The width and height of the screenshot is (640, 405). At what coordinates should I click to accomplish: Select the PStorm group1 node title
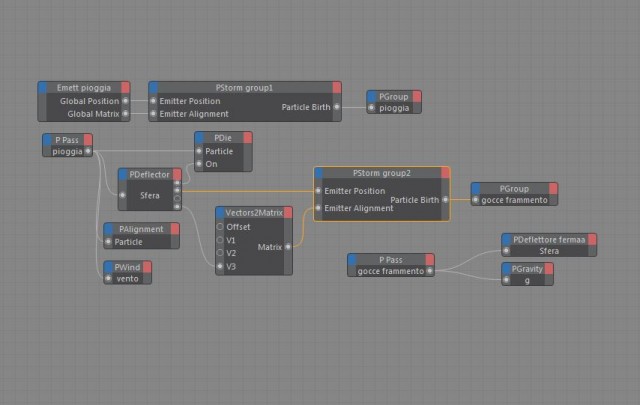(x=244, y=88)
